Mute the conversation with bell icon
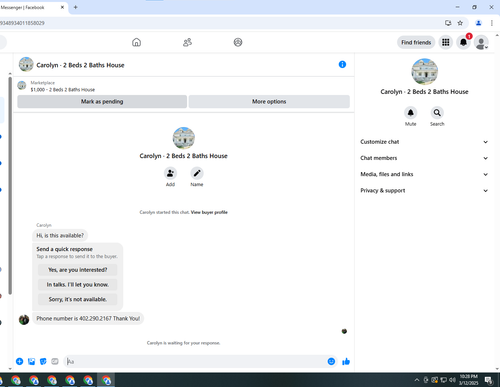This screenshot has height=387, width=500. pyautogui.click(x=411, y=113)
